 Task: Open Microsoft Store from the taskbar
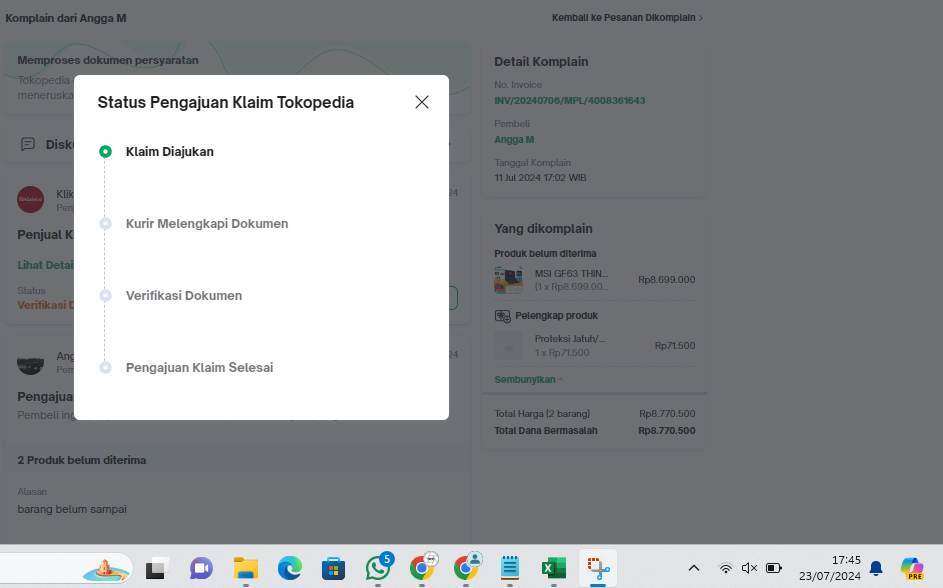(333, 569)
